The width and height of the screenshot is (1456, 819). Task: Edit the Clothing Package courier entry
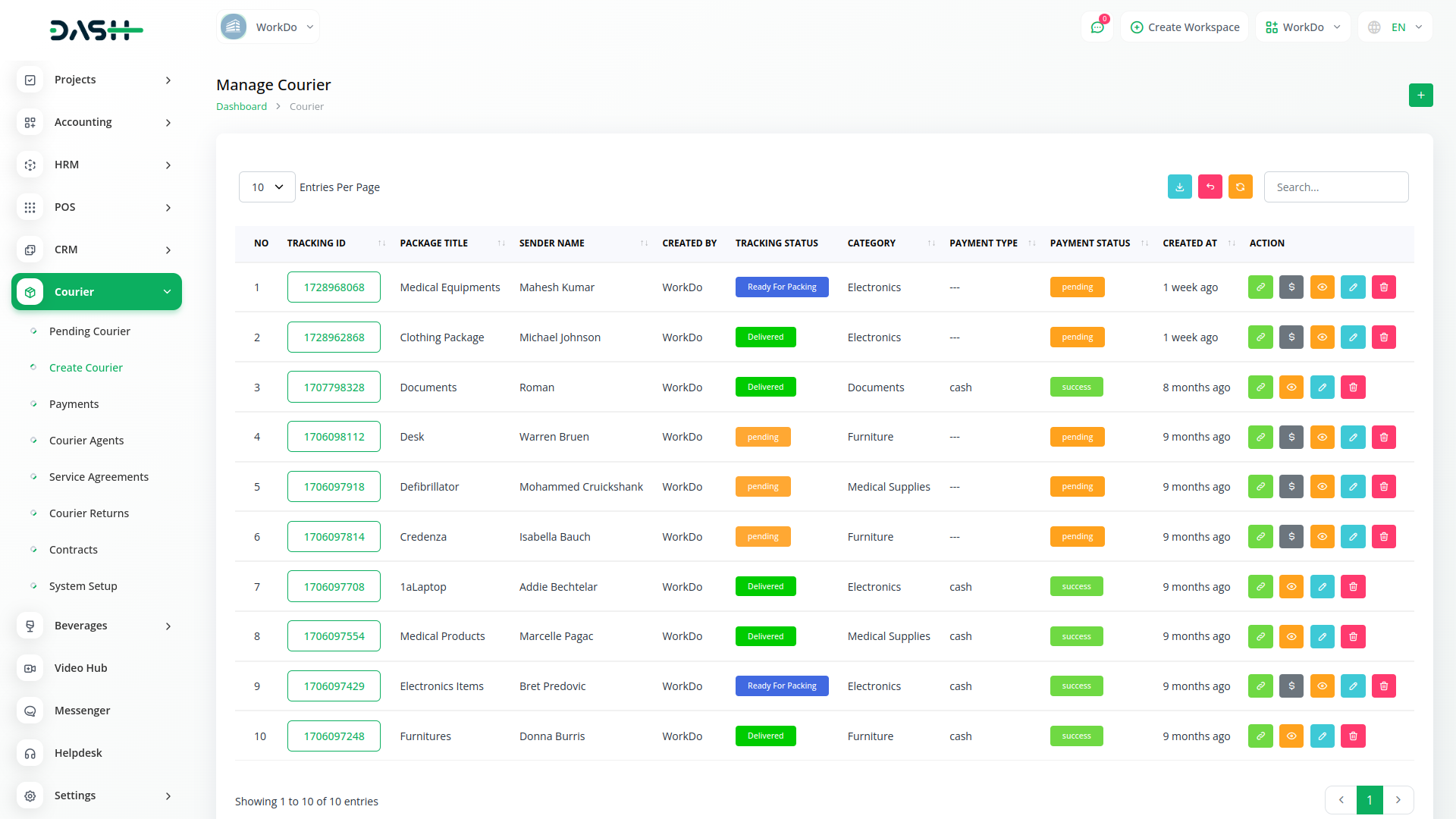[1352, 337]
